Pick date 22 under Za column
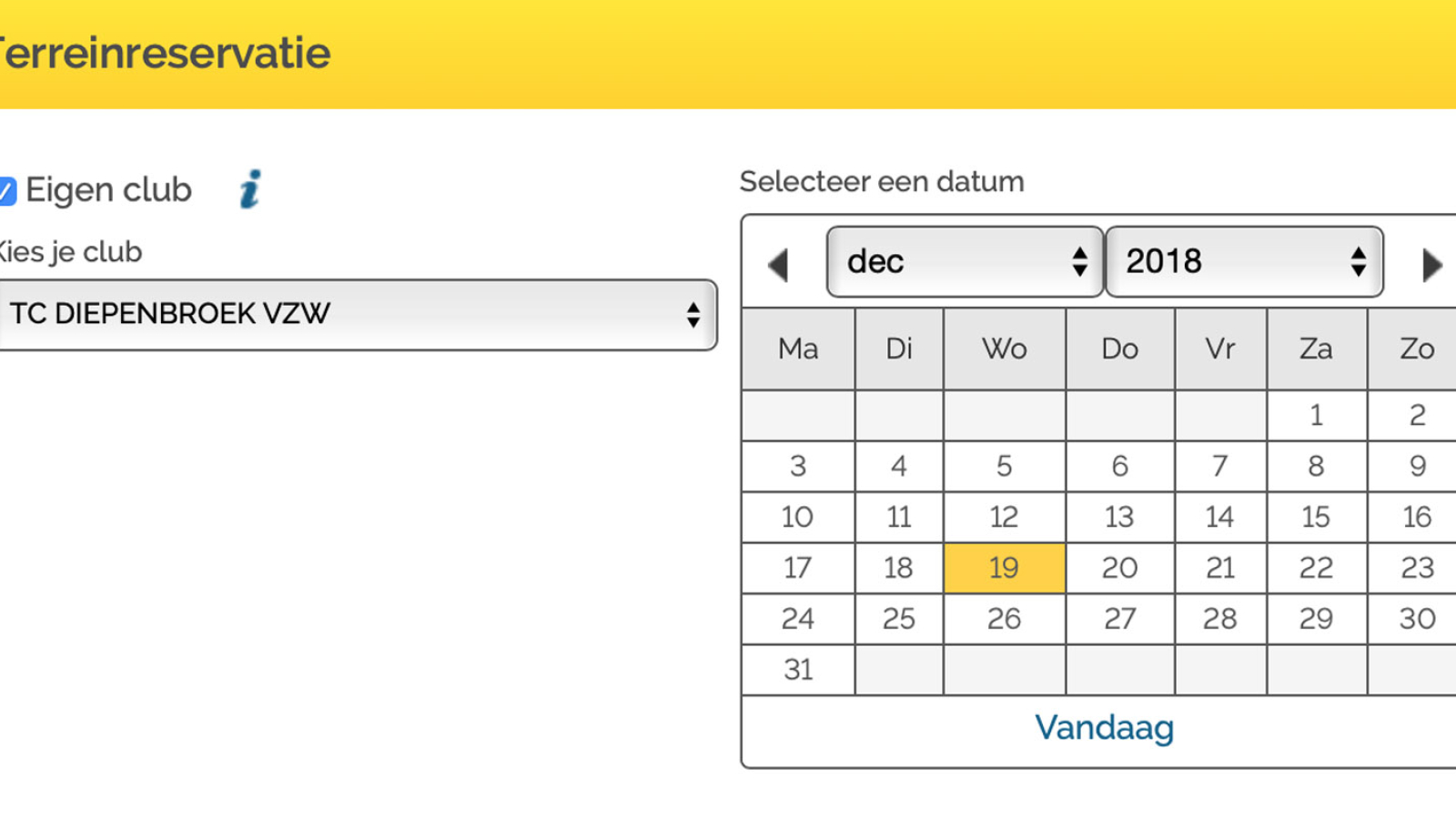 (1317, 568)
